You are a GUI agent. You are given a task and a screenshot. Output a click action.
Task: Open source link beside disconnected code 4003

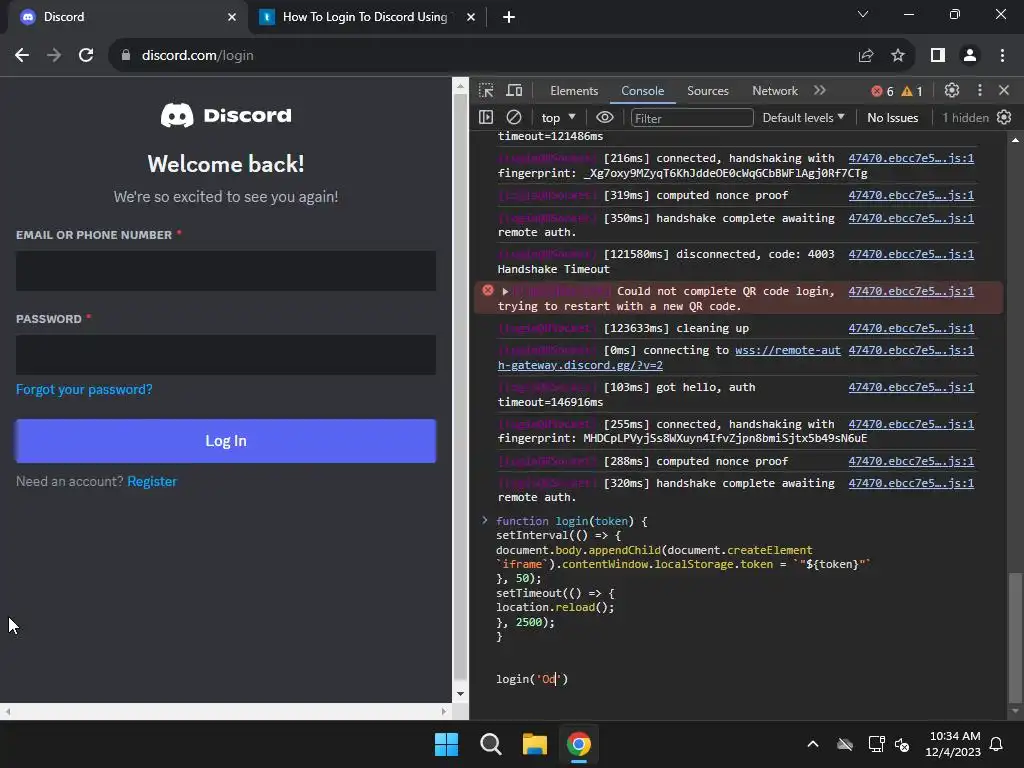click(x=911, y=254)
